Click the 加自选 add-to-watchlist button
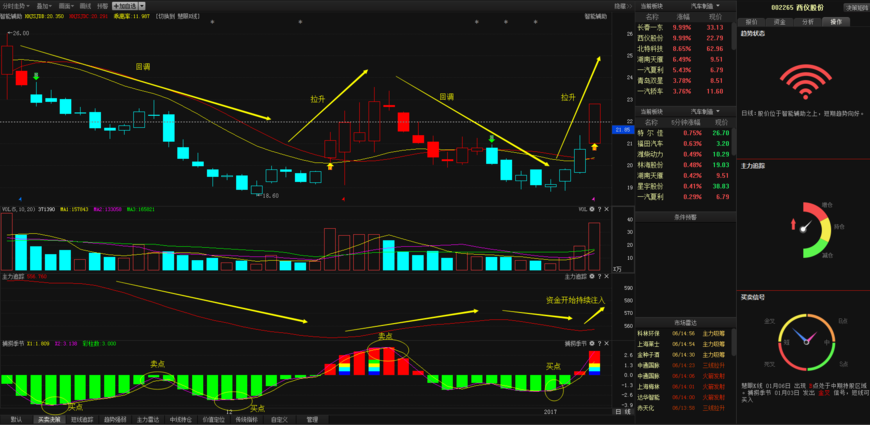This screenshot has width=870, height=425. click(x=125, y=6)
